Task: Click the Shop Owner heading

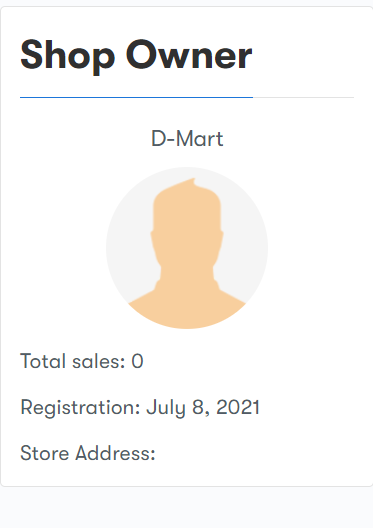Action: tap(136, 55)
